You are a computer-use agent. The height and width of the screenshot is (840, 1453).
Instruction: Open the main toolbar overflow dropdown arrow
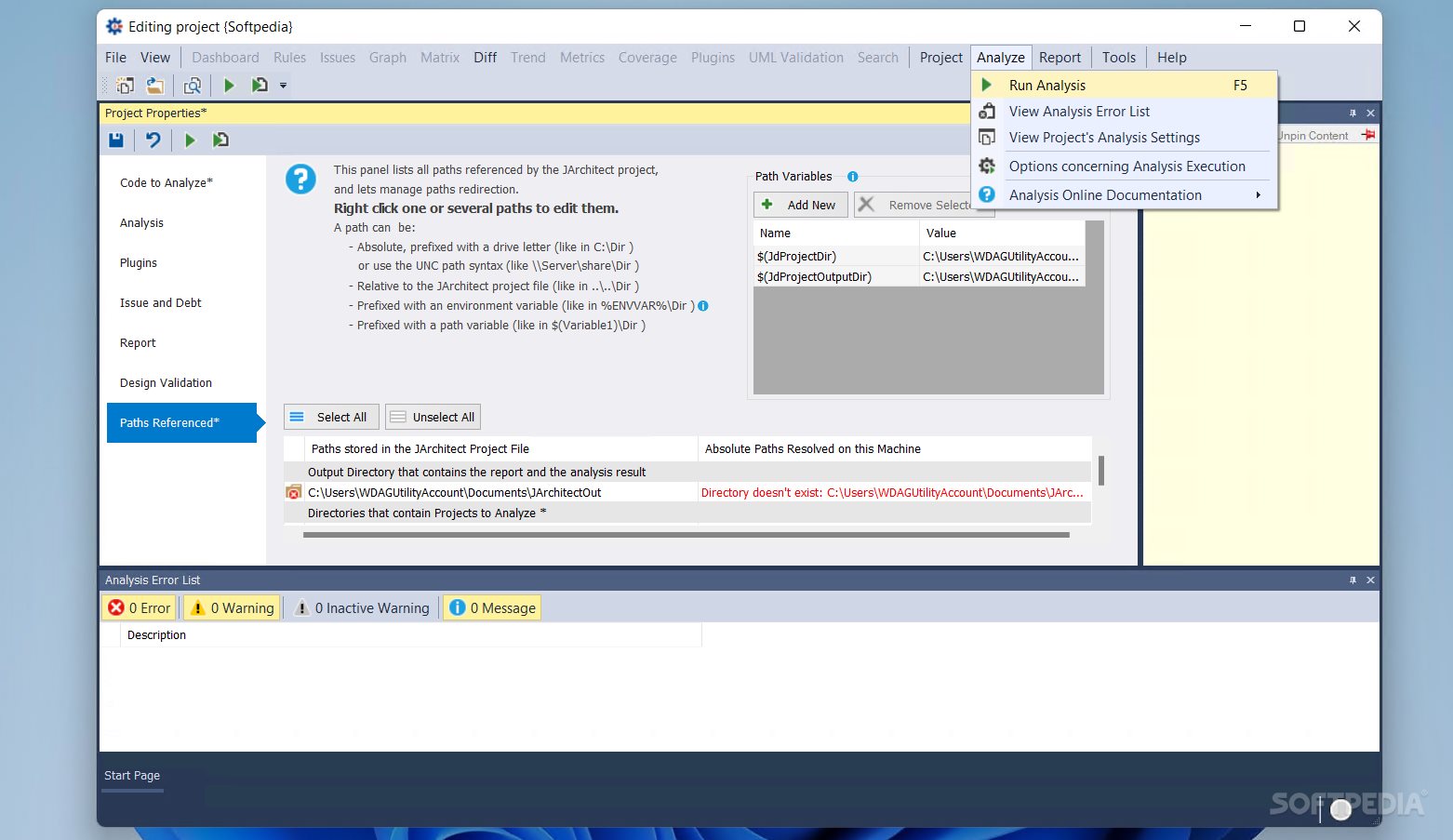pyautogui.click(x=283, y=86)
